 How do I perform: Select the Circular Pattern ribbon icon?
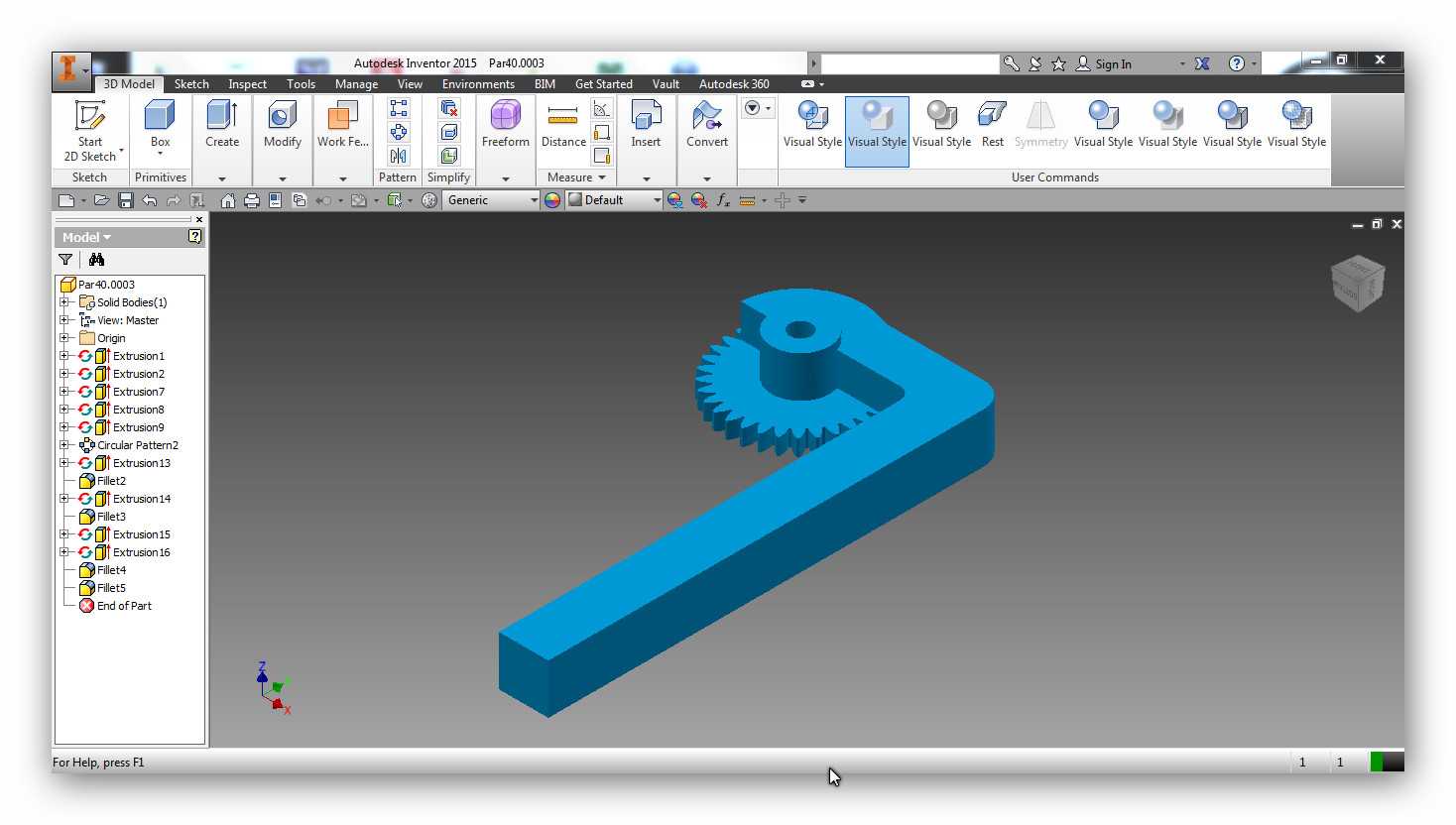(398, 132)
